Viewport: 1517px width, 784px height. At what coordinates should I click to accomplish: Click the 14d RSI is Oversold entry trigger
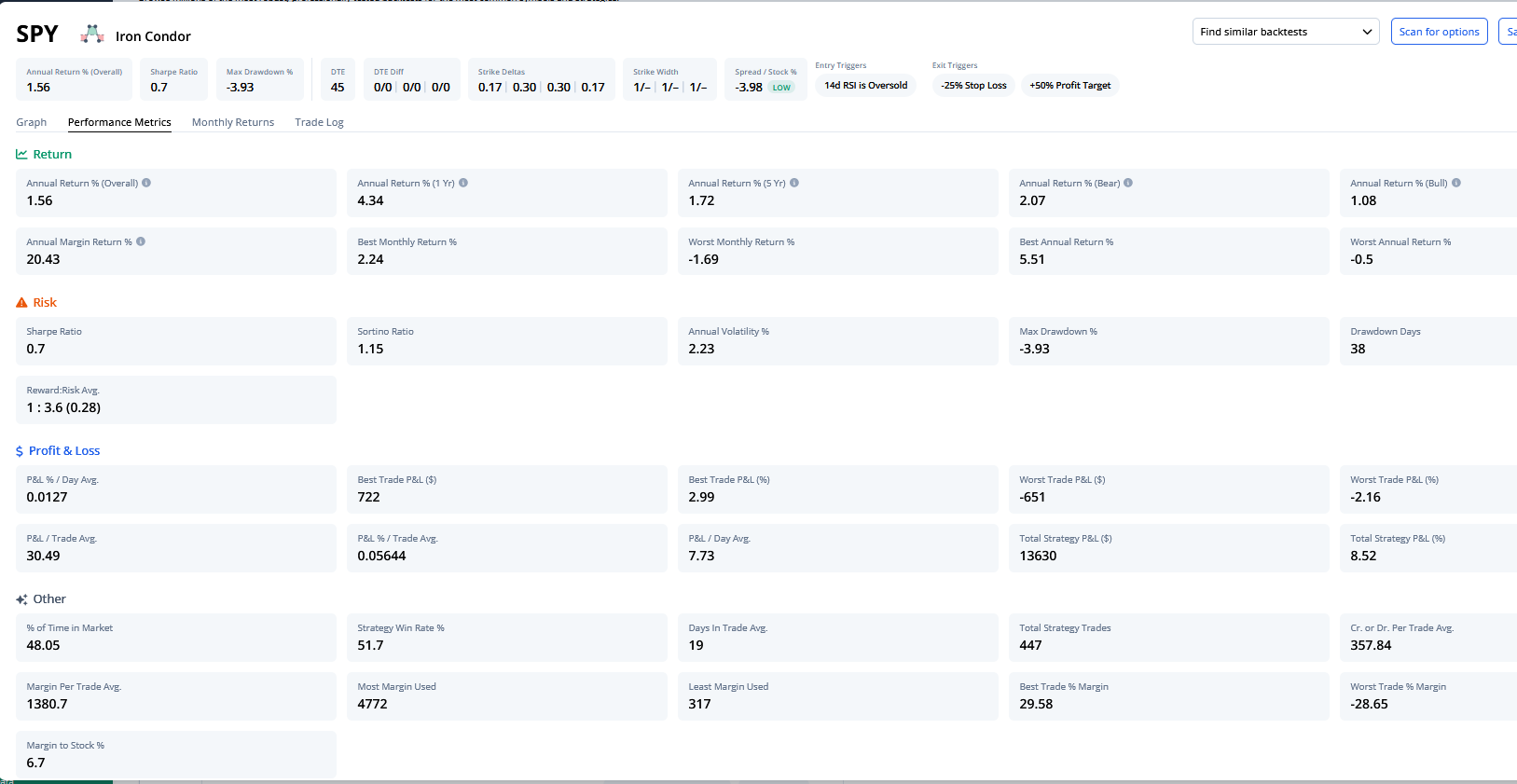click(866, 86)
